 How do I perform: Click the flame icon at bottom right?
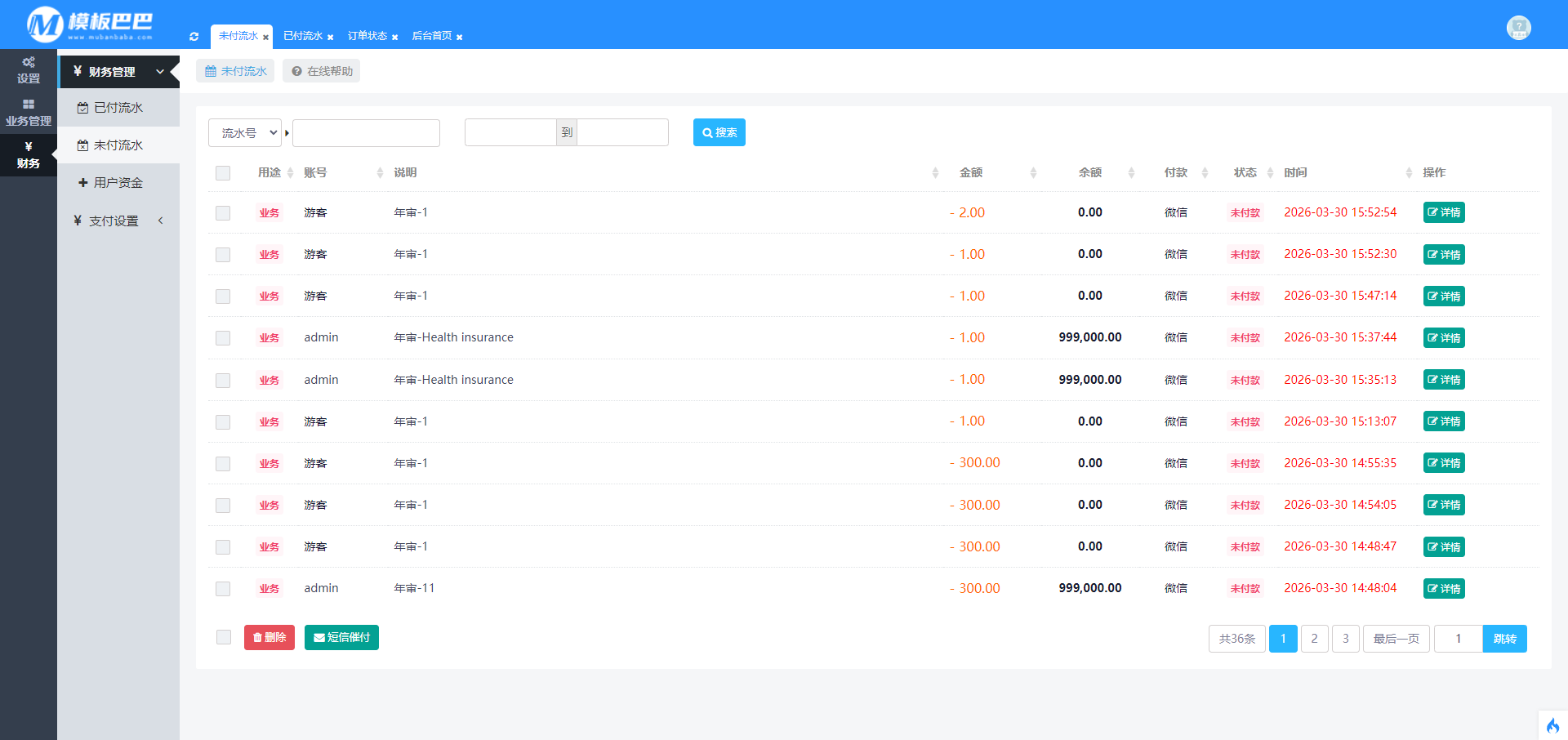(1552, 725)
